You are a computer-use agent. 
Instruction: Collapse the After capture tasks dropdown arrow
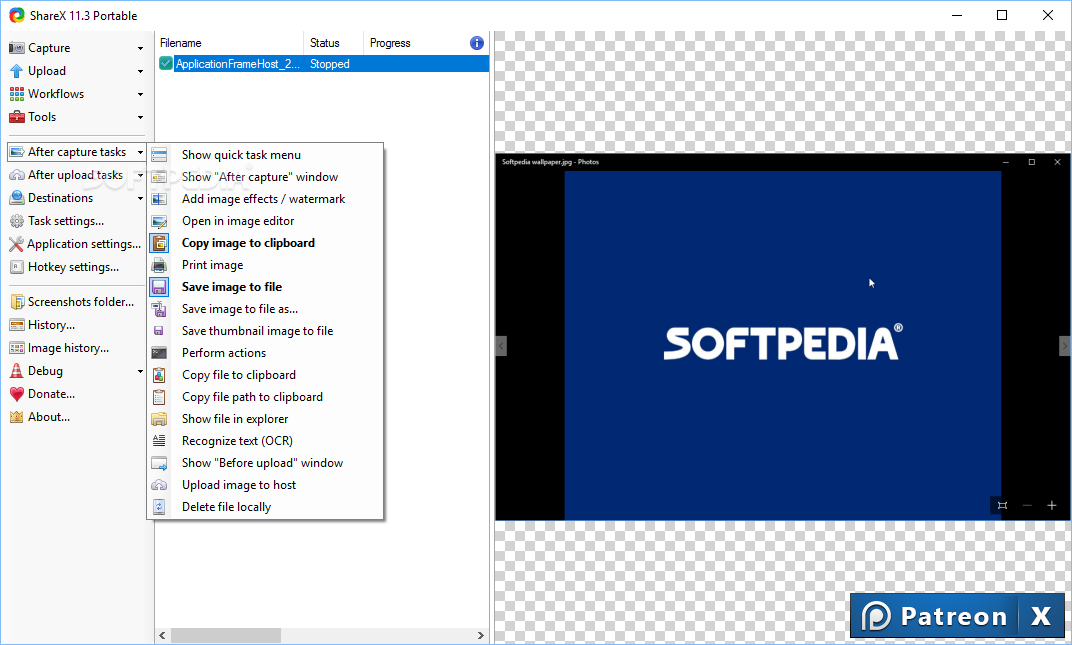[140, 153]
